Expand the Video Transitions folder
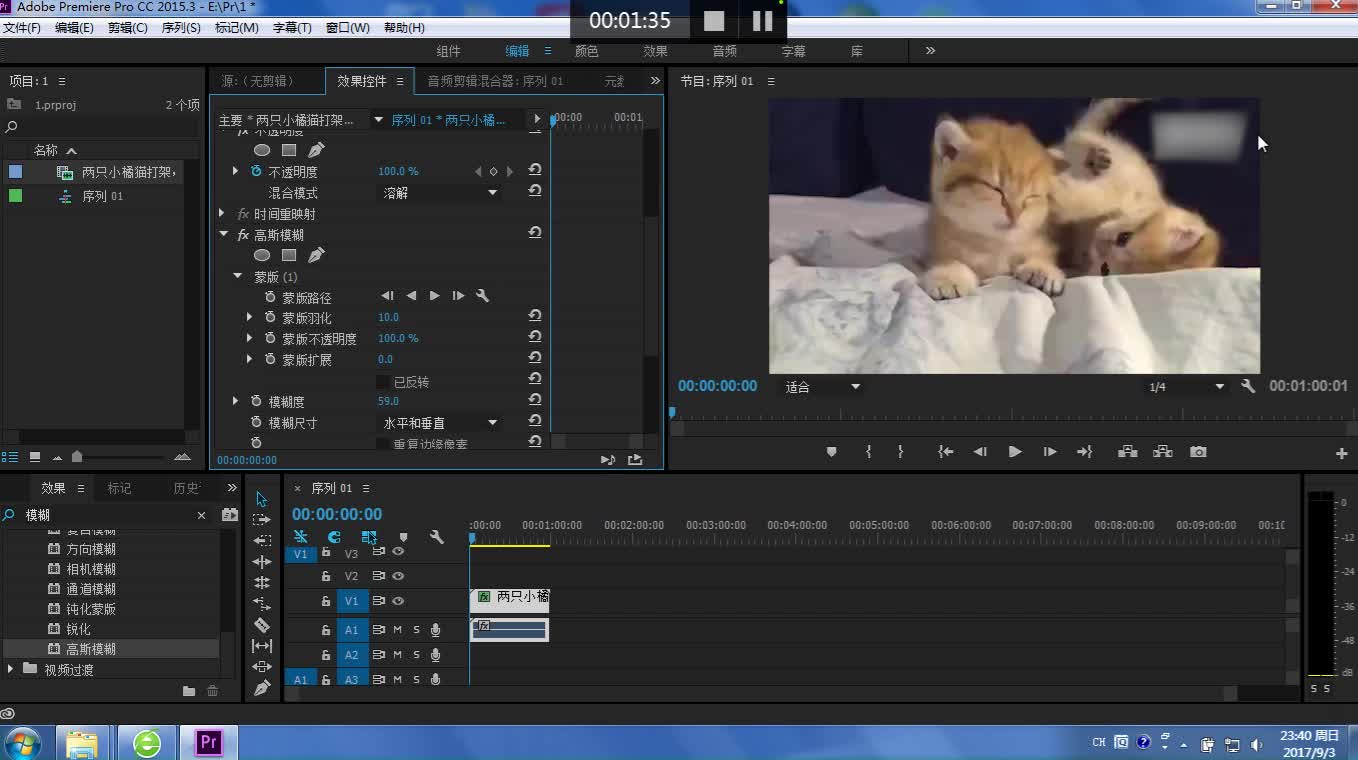 tap(11, 669)
